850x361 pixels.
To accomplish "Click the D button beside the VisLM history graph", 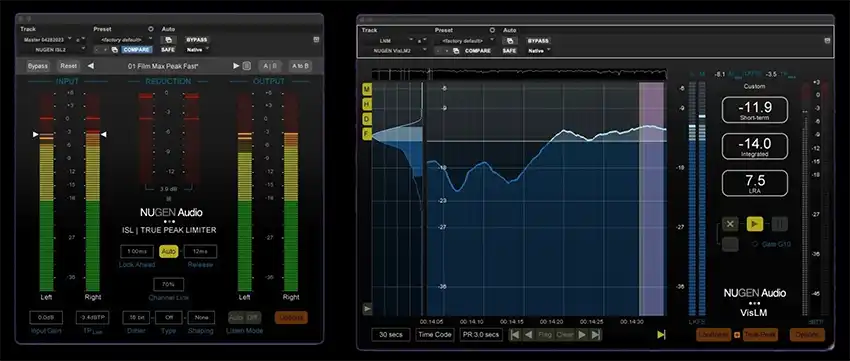I will click(x=367, y=119).
